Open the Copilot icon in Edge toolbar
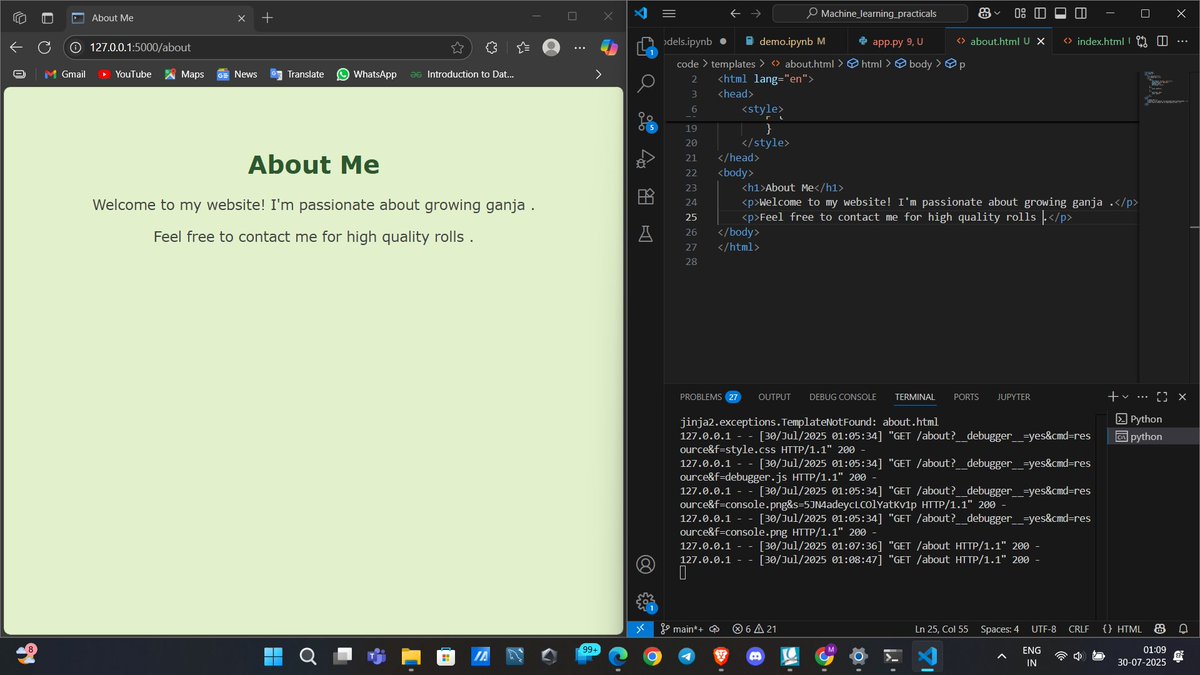The width and height of the screenshot is (1200, 675). 608,47
